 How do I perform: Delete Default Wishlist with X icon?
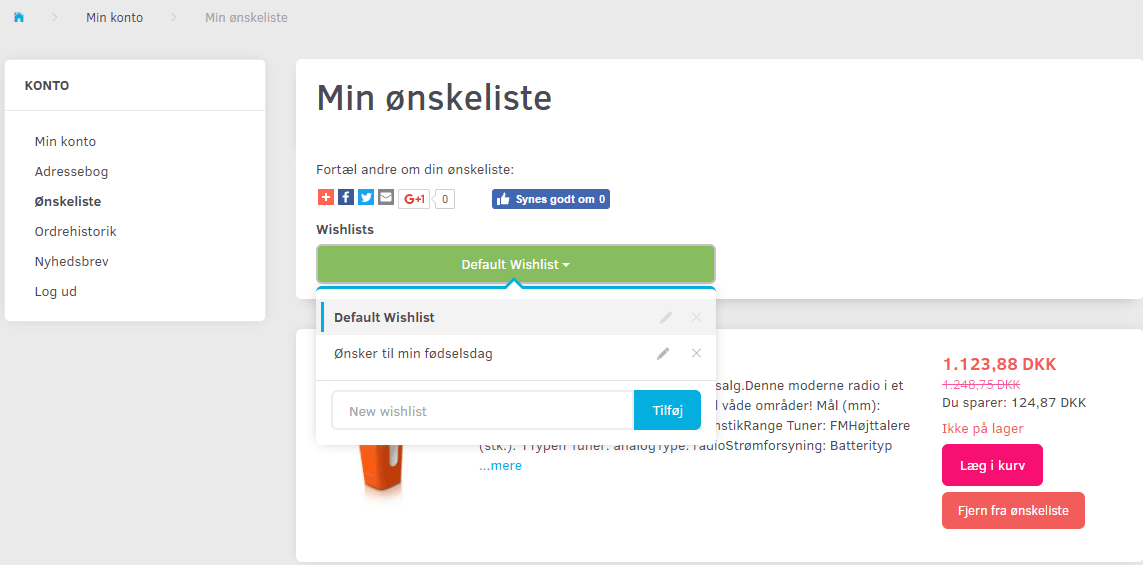coord(696,317)
